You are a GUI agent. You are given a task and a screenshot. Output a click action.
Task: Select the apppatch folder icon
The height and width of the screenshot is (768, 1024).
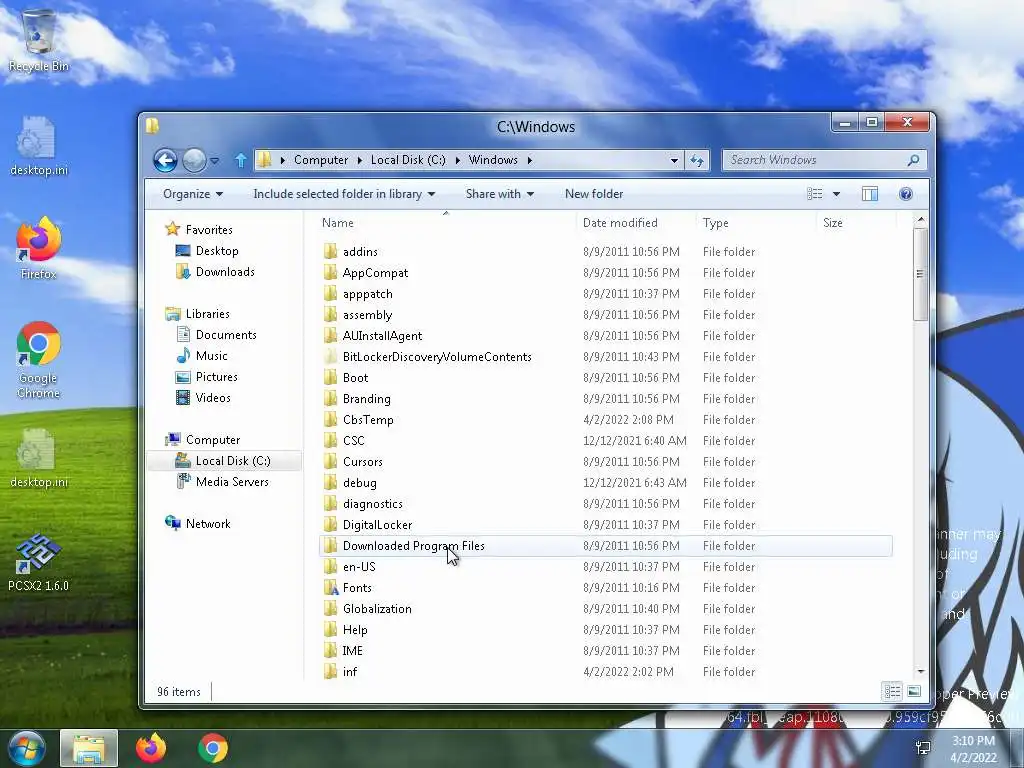click(x=330, y=293)
